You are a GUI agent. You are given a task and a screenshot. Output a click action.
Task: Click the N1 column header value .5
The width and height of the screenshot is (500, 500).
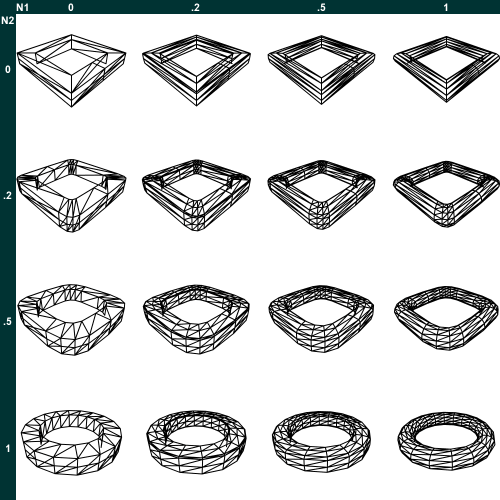click(x=321, y=7)
